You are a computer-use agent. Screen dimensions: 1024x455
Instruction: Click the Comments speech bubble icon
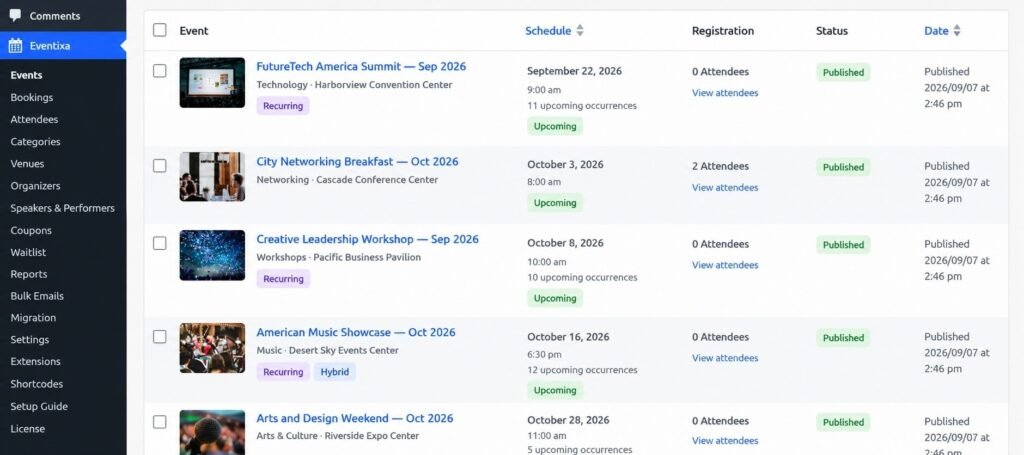(x=16, y=16)
